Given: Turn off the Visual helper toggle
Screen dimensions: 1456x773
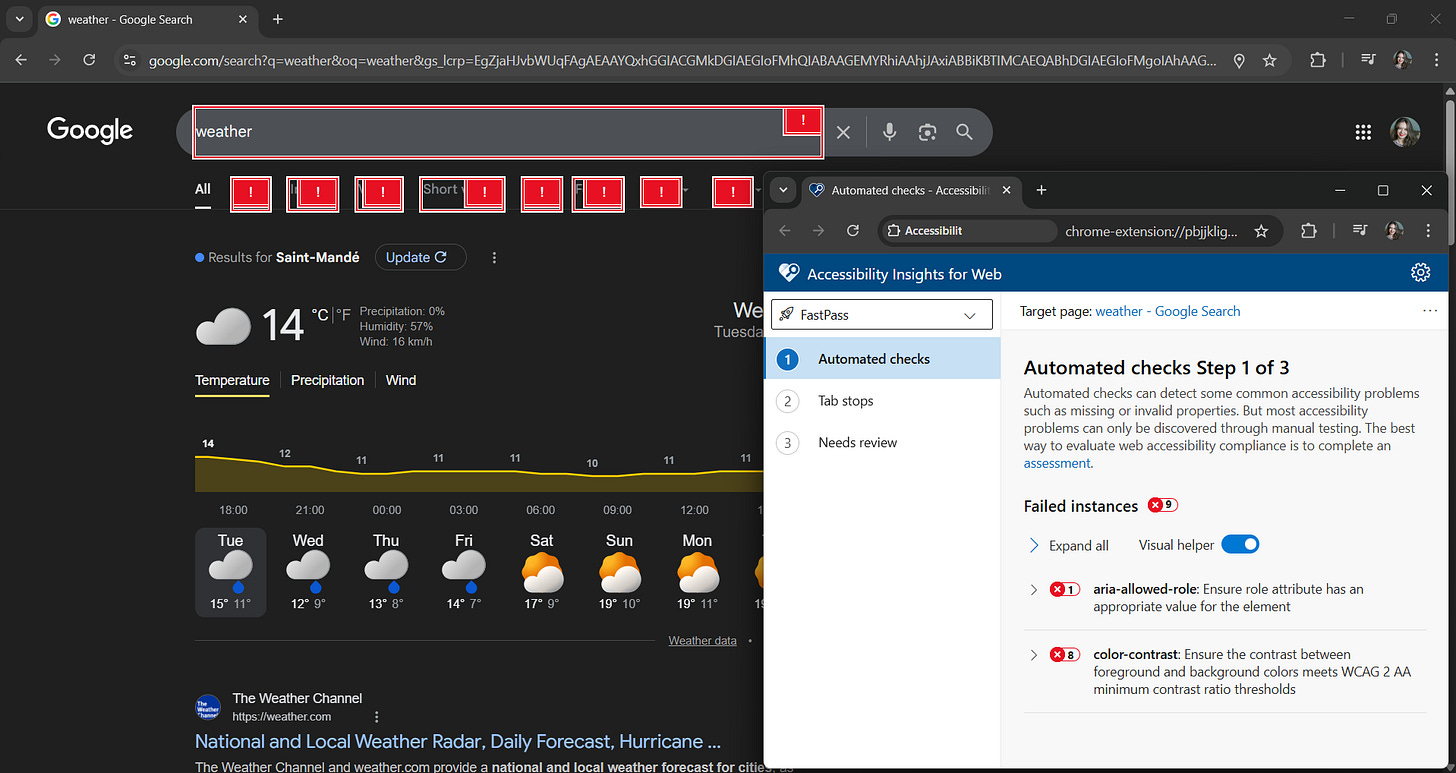Looking at the screenshot, I should click(x=1240, y=545).
